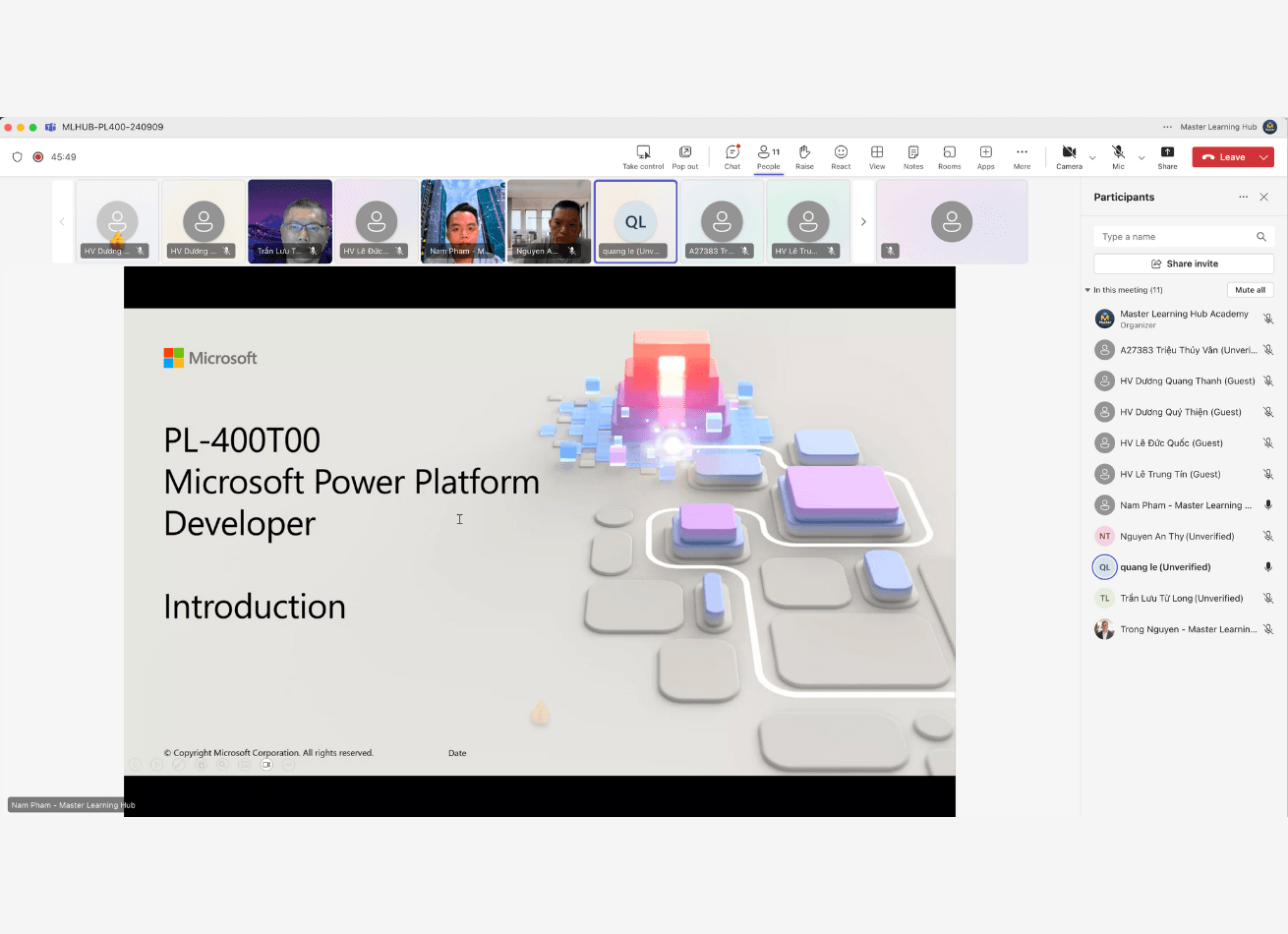The image size is (1288, 934).
Task: Click muted mic beside HV Lê Đức Quốc
Action: [1268, 443]
